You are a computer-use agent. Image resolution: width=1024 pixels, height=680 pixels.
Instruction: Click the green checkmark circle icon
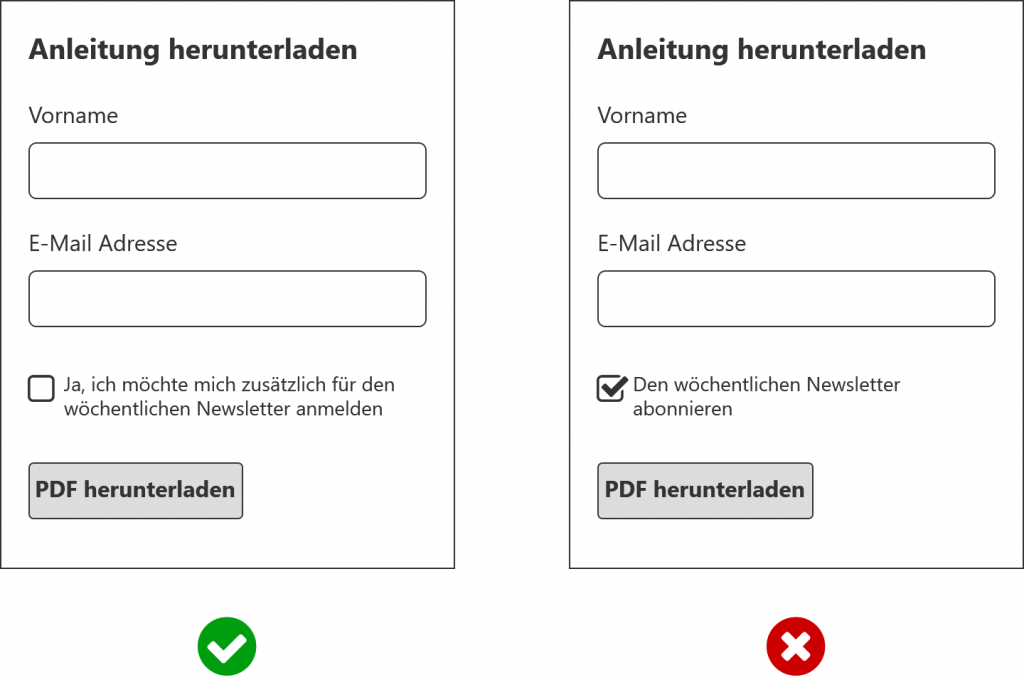point(227,646)
